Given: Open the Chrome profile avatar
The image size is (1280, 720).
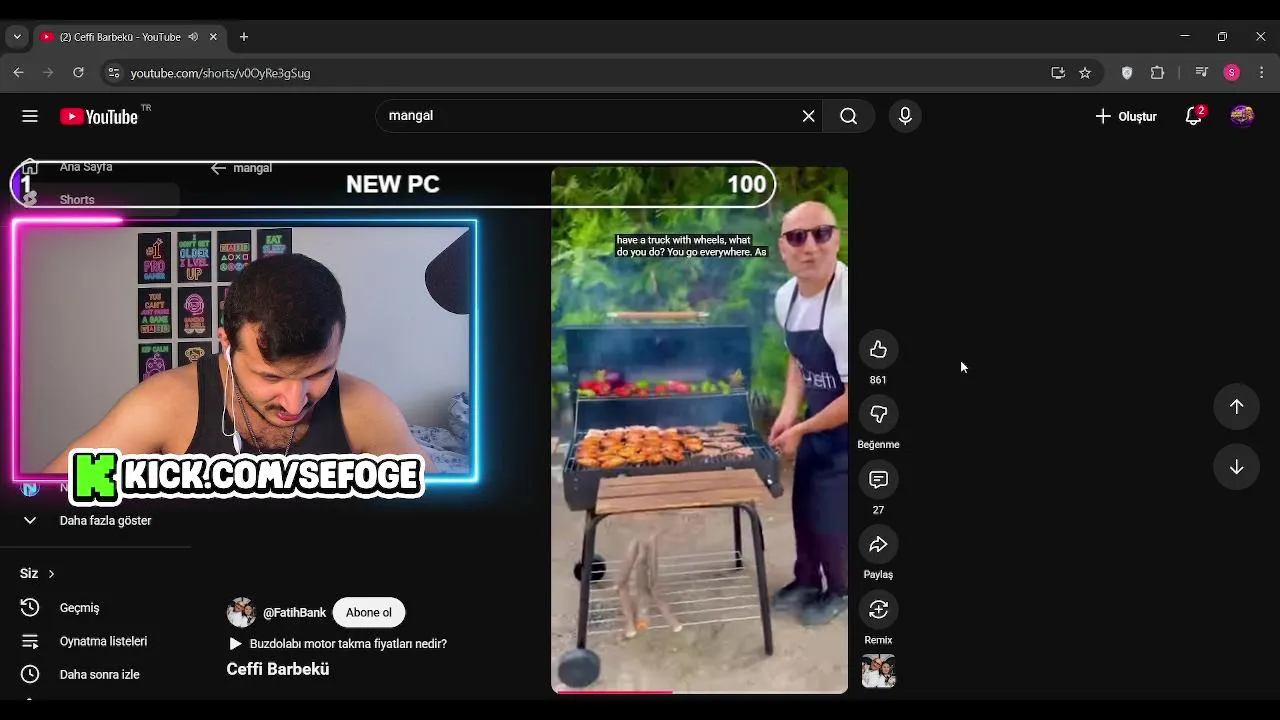Looking at the screenshot, I should tap(1232, 73).
